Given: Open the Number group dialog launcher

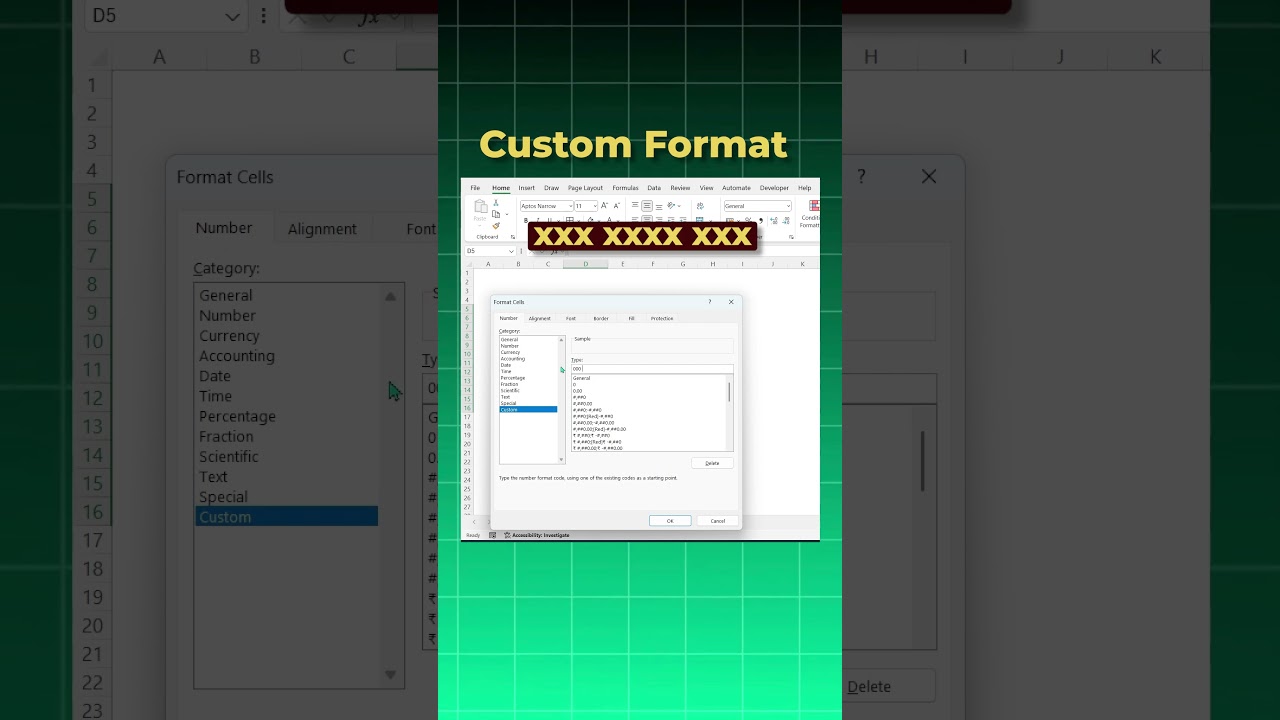Looking at the screenshot, I should pos(791,237).
